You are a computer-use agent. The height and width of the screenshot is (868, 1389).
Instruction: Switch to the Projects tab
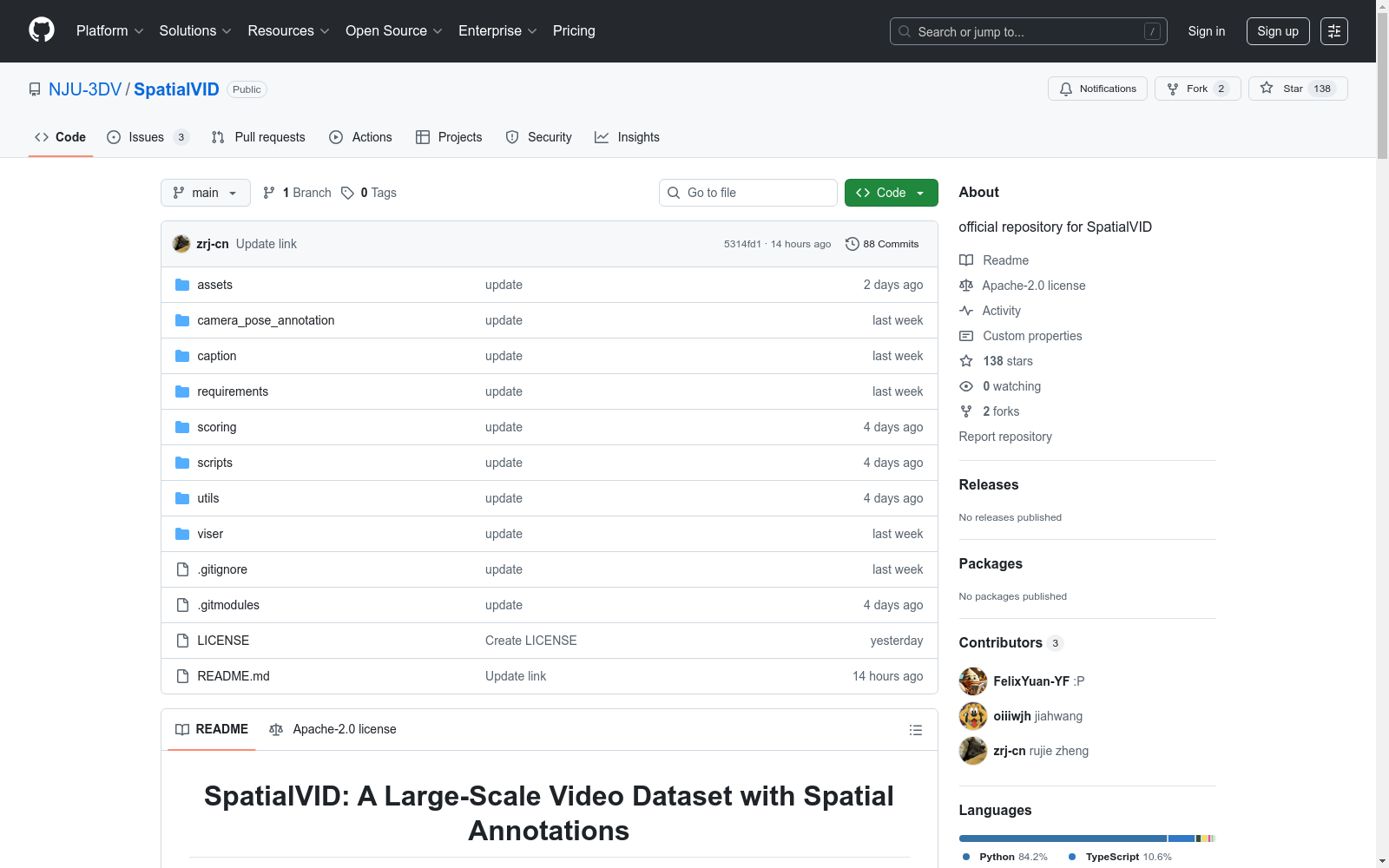coord(449,137)
